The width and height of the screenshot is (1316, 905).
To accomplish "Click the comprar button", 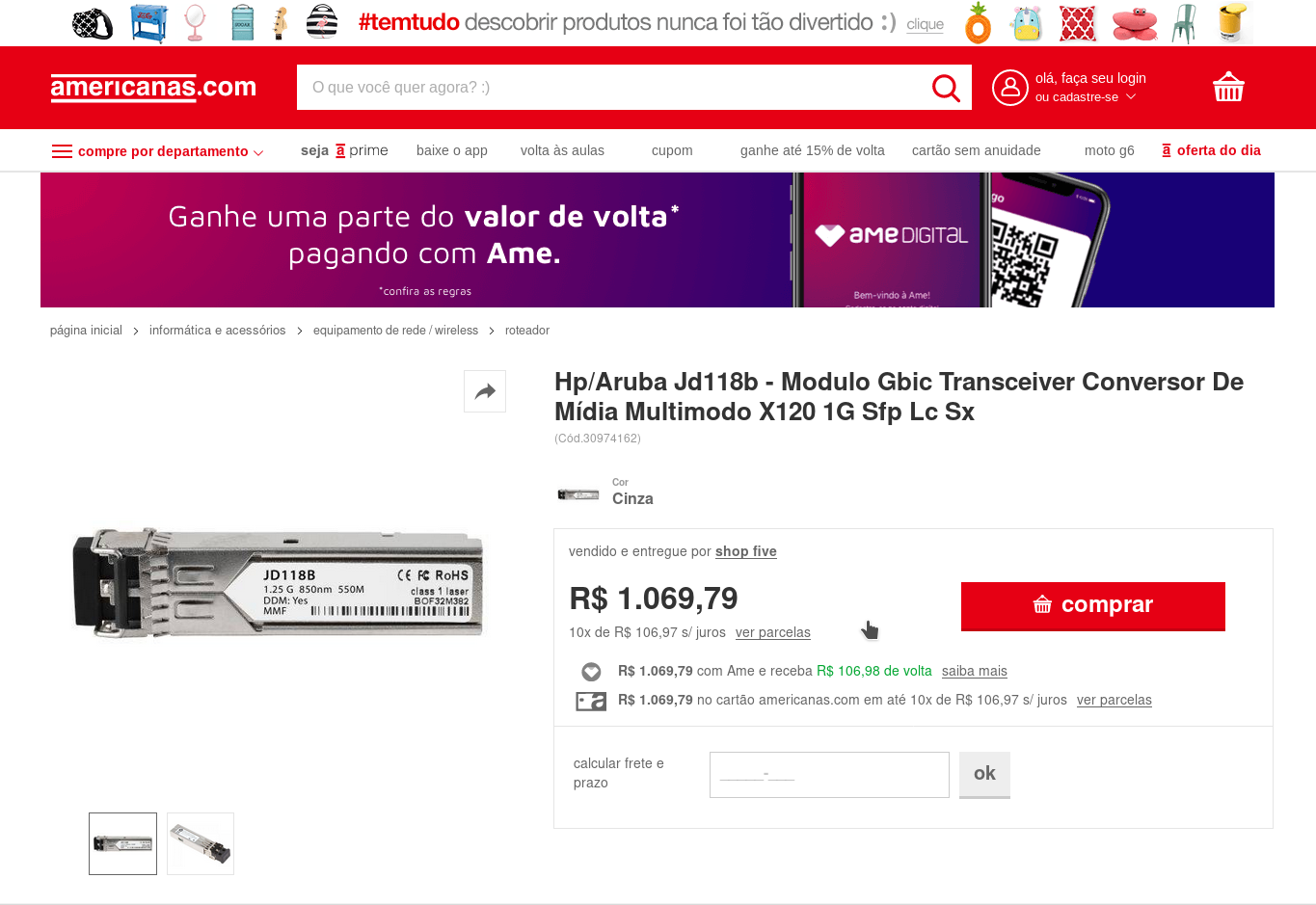I will pos(1093,606).
